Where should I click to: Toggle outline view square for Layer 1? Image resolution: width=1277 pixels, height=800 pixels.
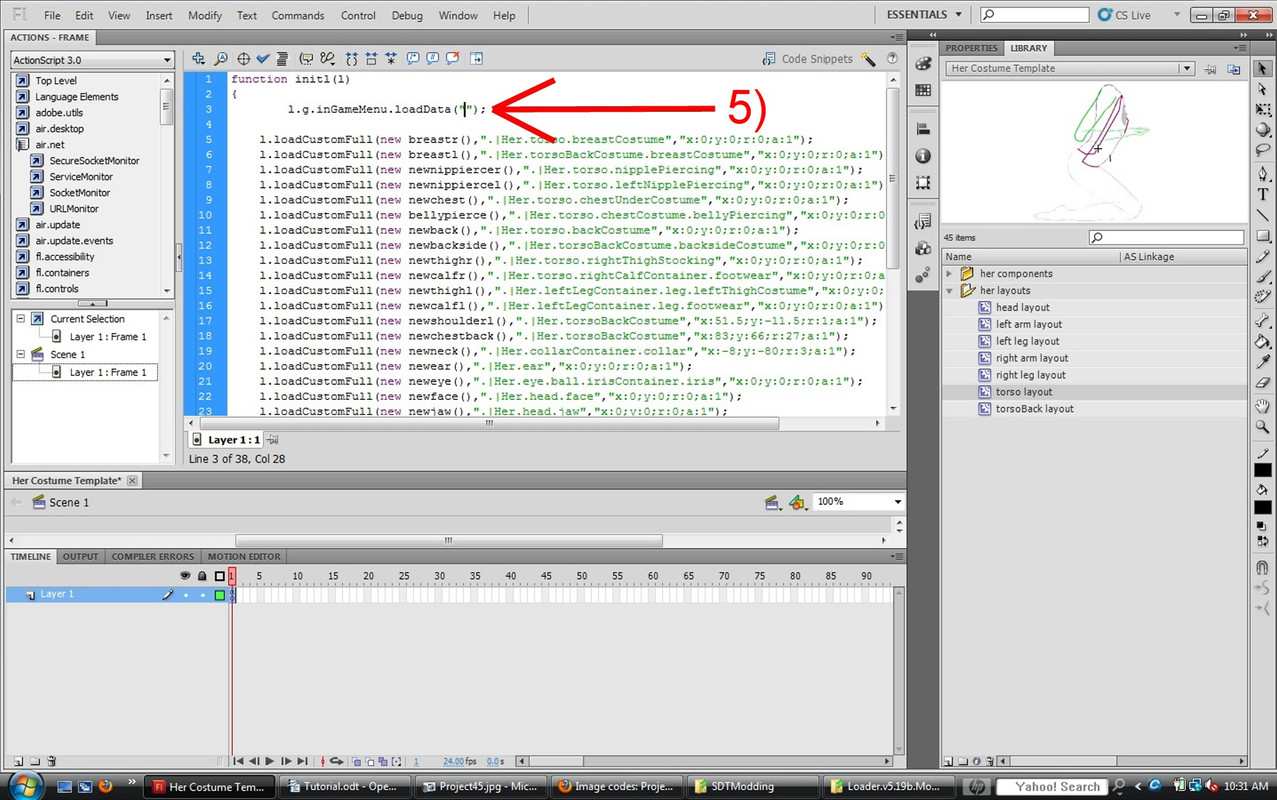[x=220, y=595]
